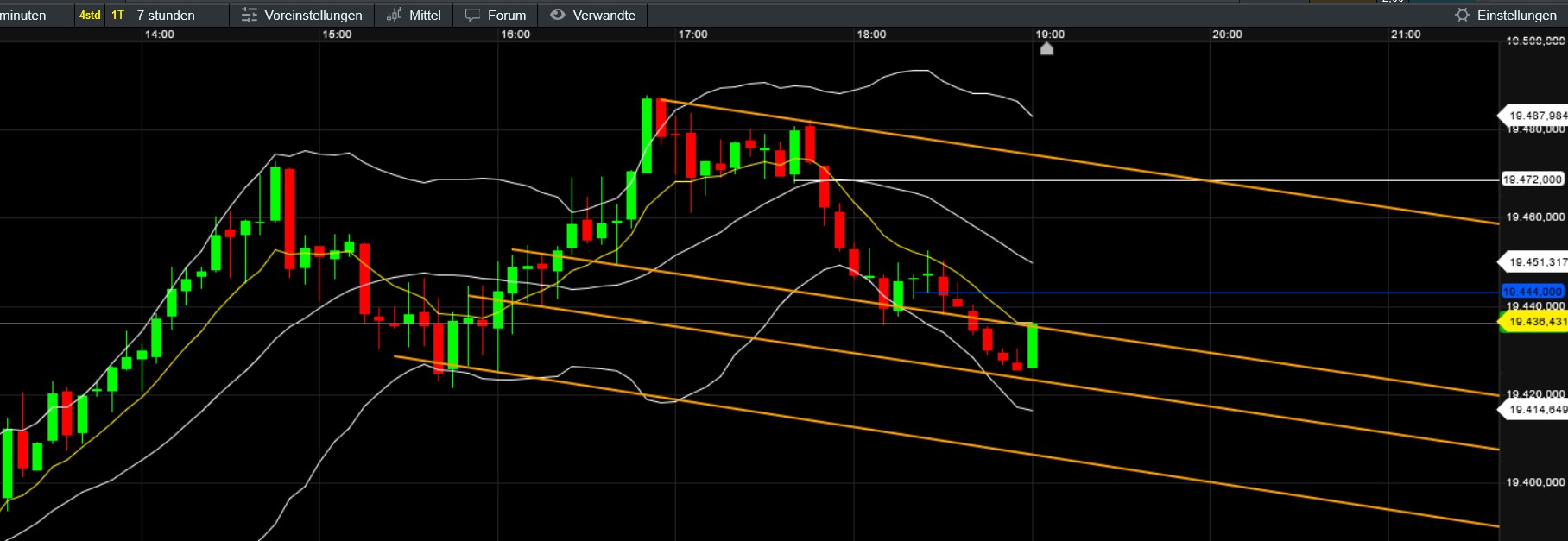Open the Forum speech bubble icon
Screen dimensions: 1568x541
[x=472, y=15]
